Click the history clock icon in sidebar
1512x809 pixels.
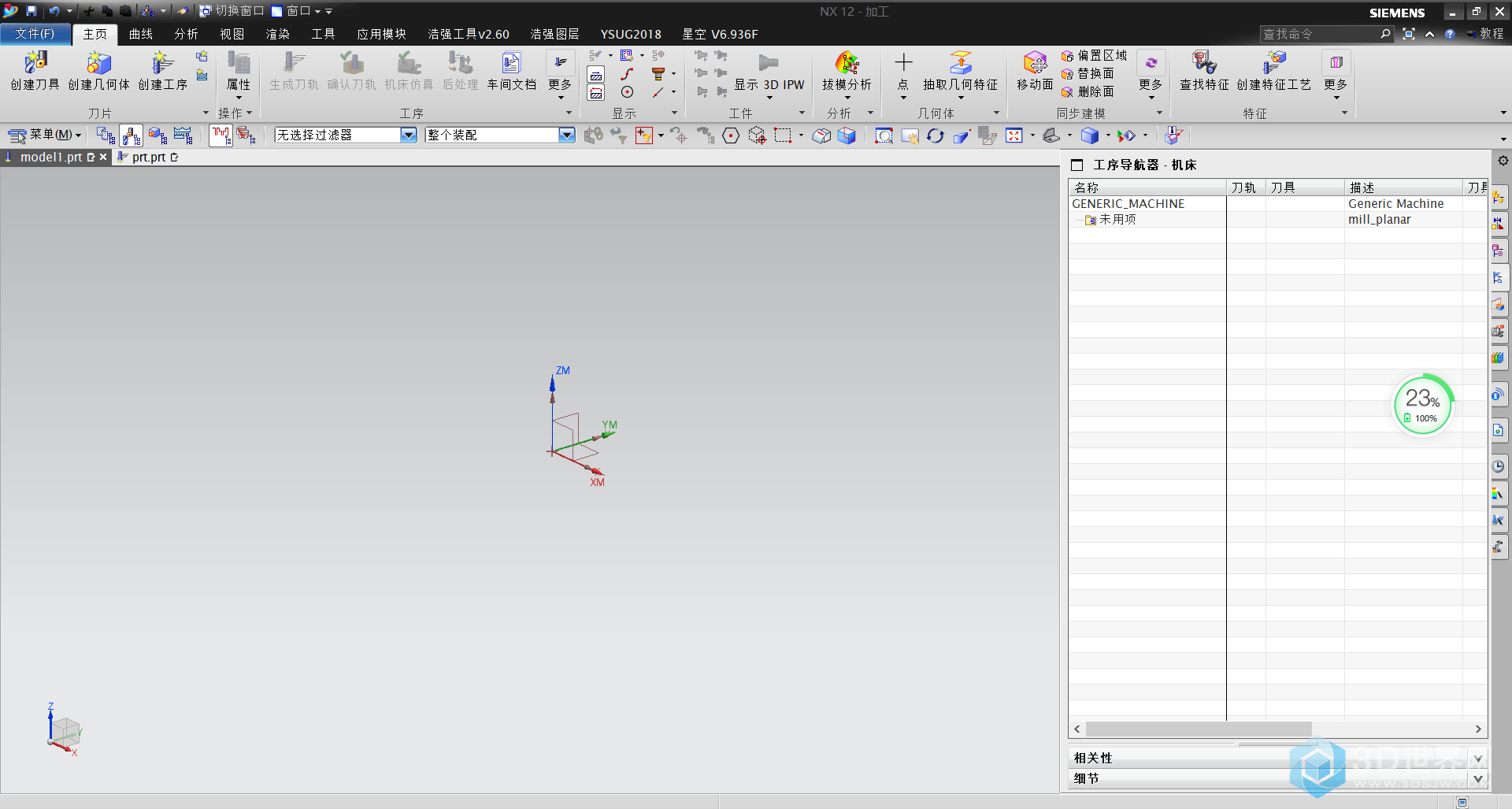pos(1499,466)
